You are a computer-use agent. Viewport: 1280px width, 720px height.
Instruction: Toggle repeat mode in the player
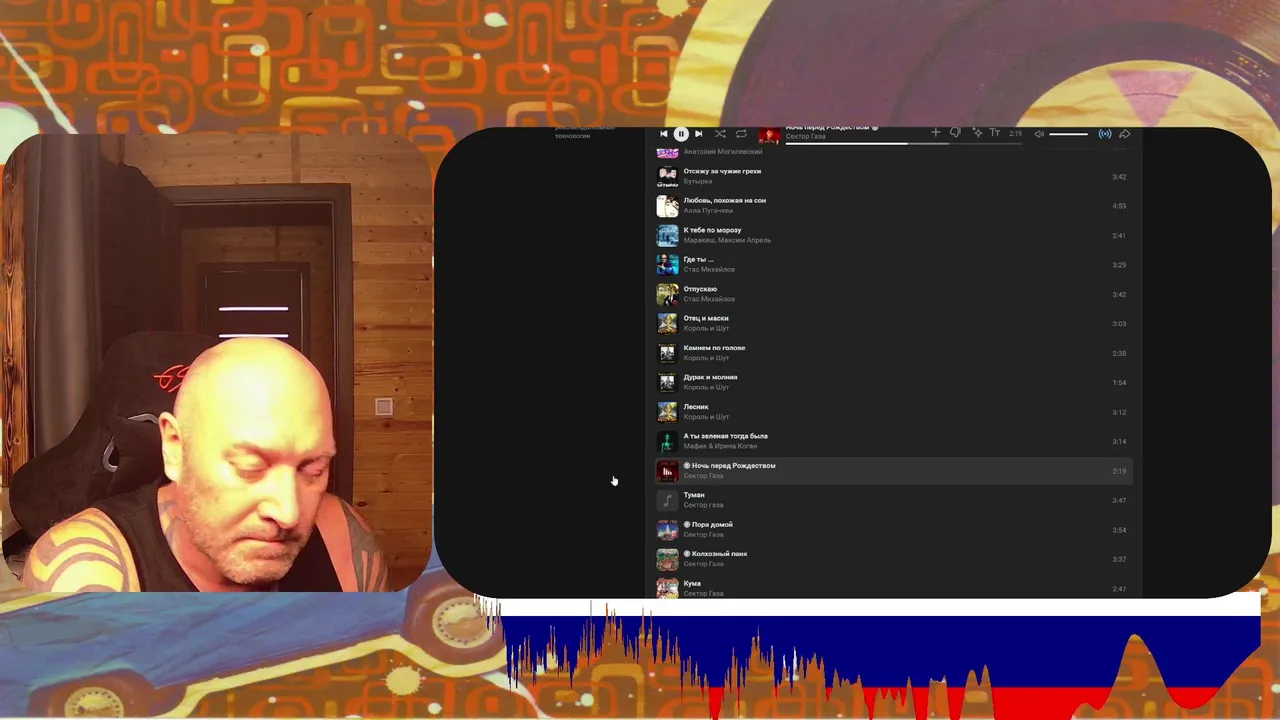741,134
